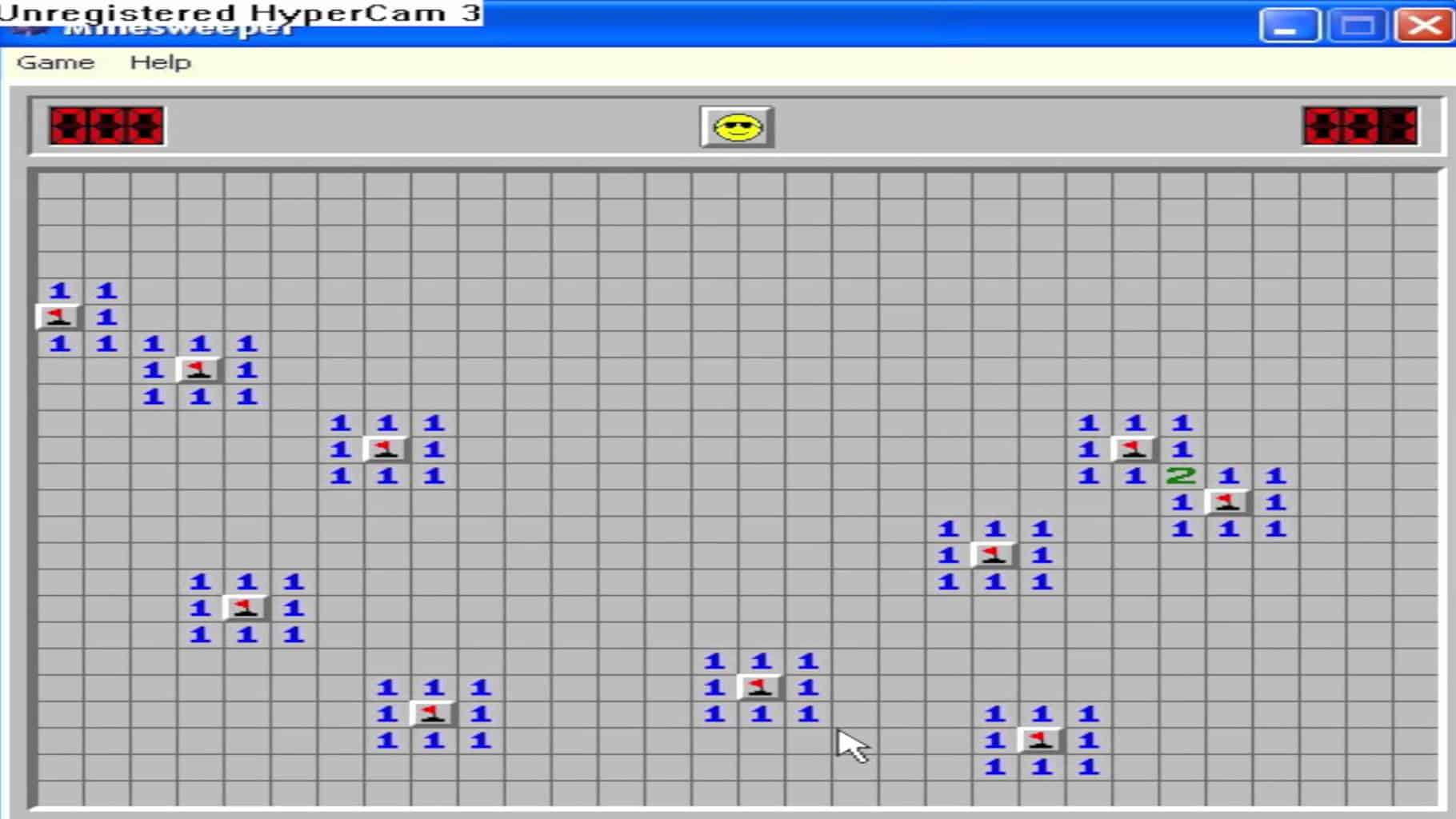Close the Minesweeper window

click(1423, 25)
